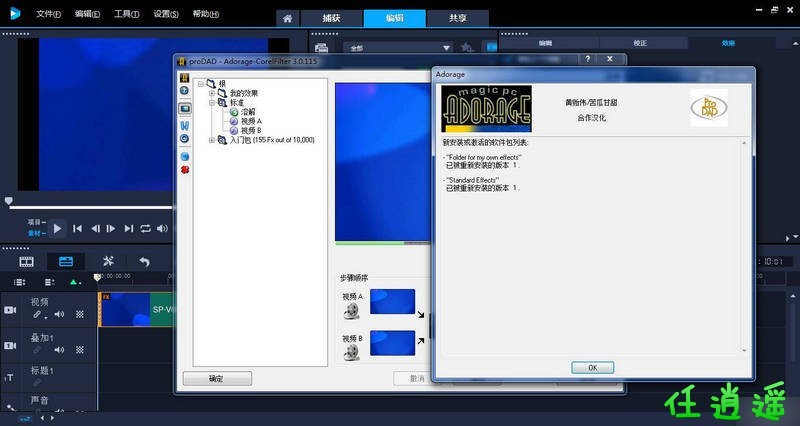800x426 pixels.
Task: Switch to the 捕获 workspace tab
Action: (x=332, y=18)
